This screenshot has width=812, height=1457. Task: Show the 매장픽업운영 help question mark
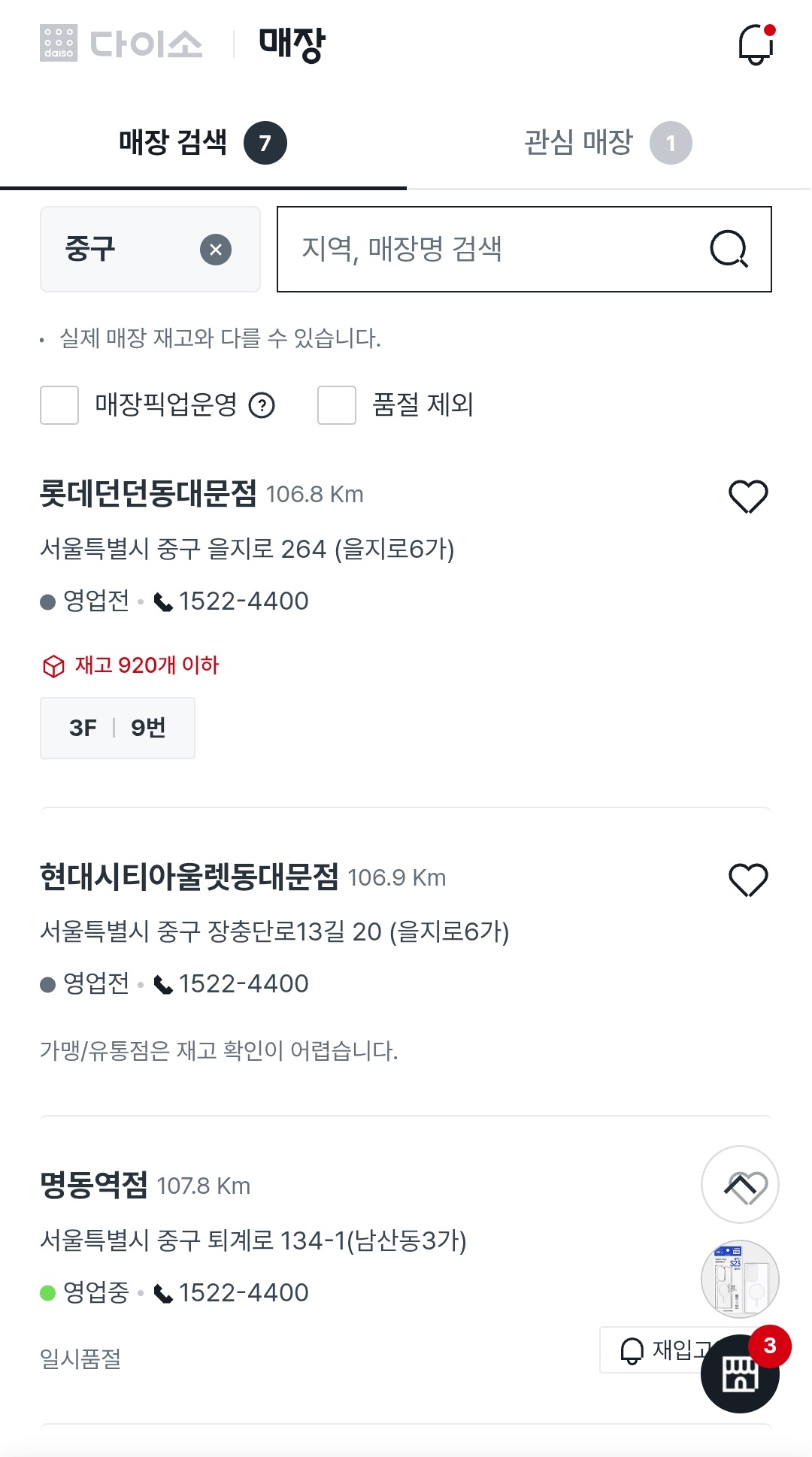pos(262,406)
